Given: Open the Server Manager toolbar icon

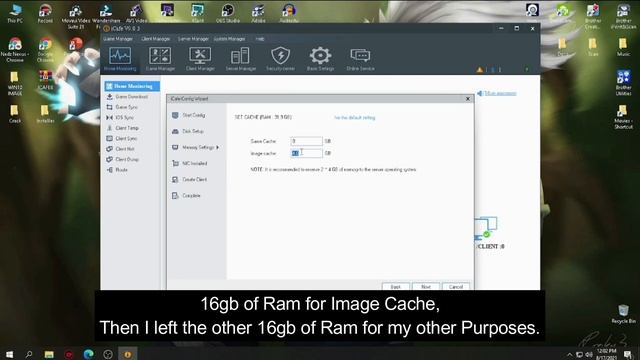Looking at the screenshot, I should (x=240, y=59).
